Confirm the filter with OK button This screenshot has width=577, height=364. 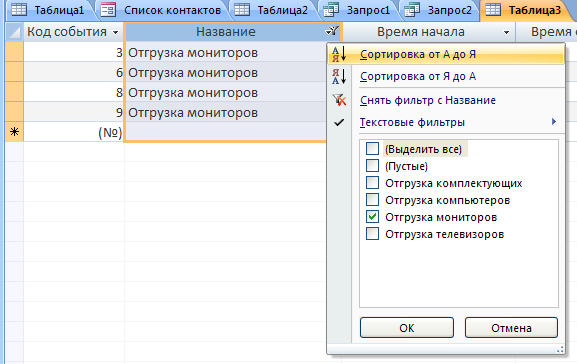(x=407, y=328)
